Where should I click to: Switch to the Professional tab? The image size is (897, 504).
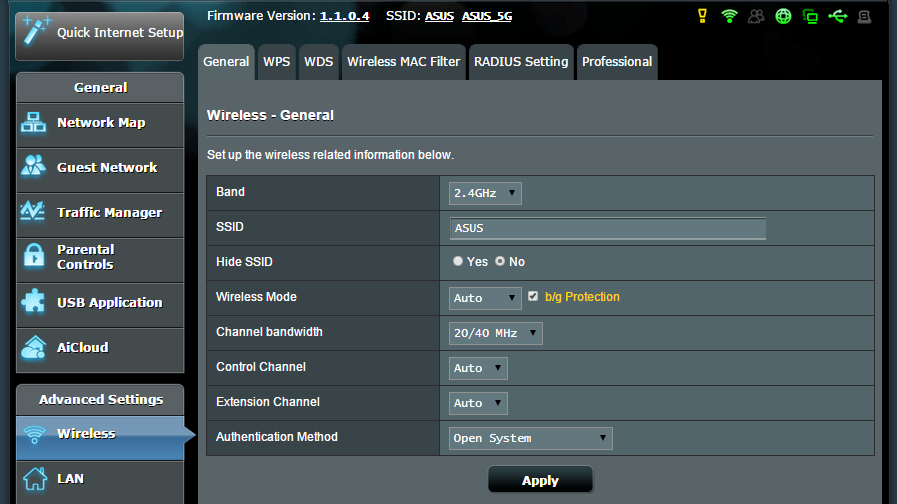[x=617, y=62]
